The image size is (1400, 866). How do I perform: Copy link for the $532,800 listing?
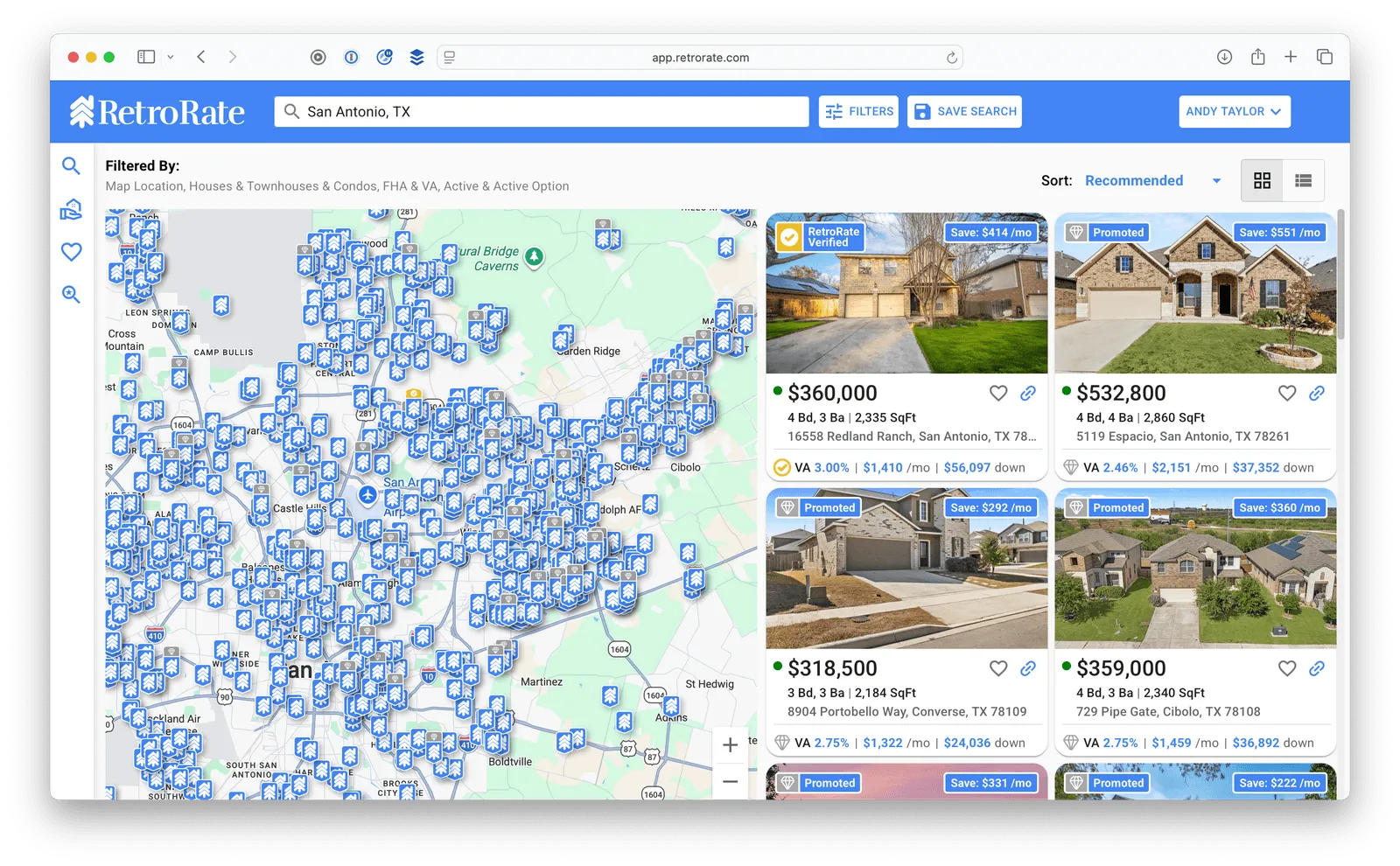[1317, 394]
